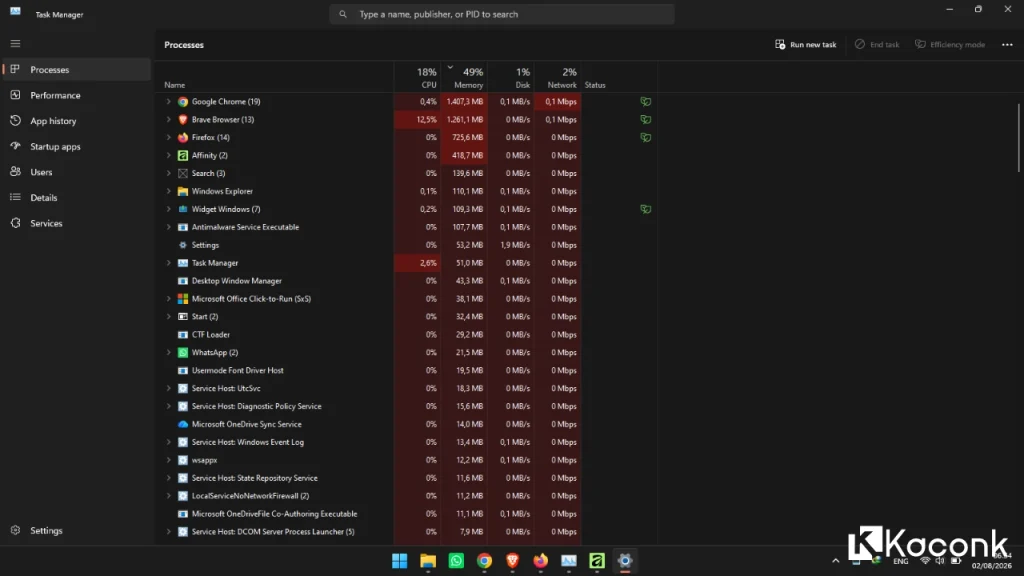Click the Settings process gear icon
This screenshot has height=576, width=1024.
click(x=183, y=245)
